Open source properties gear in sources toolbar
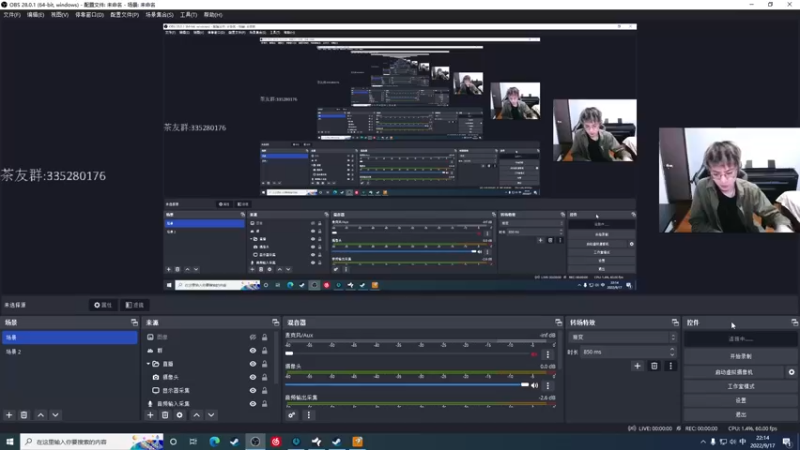Viewport: 800px width, 450px height. (180, 415)
